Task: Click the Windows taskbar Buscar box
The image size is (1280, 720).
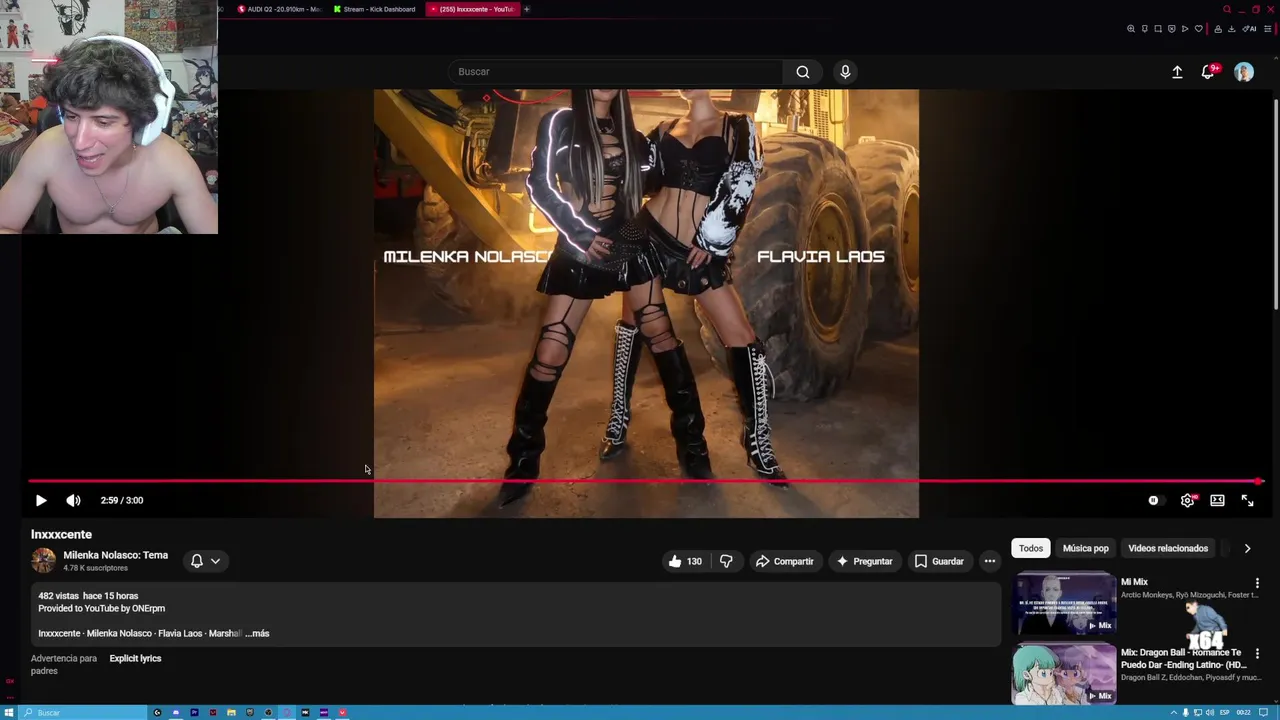Action: (83, 712)
